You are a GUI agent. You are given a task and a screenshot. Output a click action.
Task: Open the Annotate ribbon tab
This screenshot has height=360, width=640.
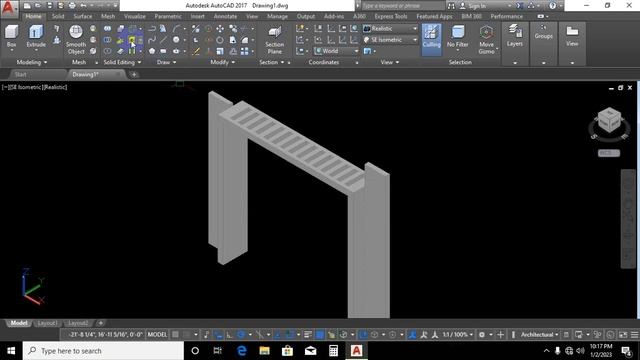tap(225, 16)
